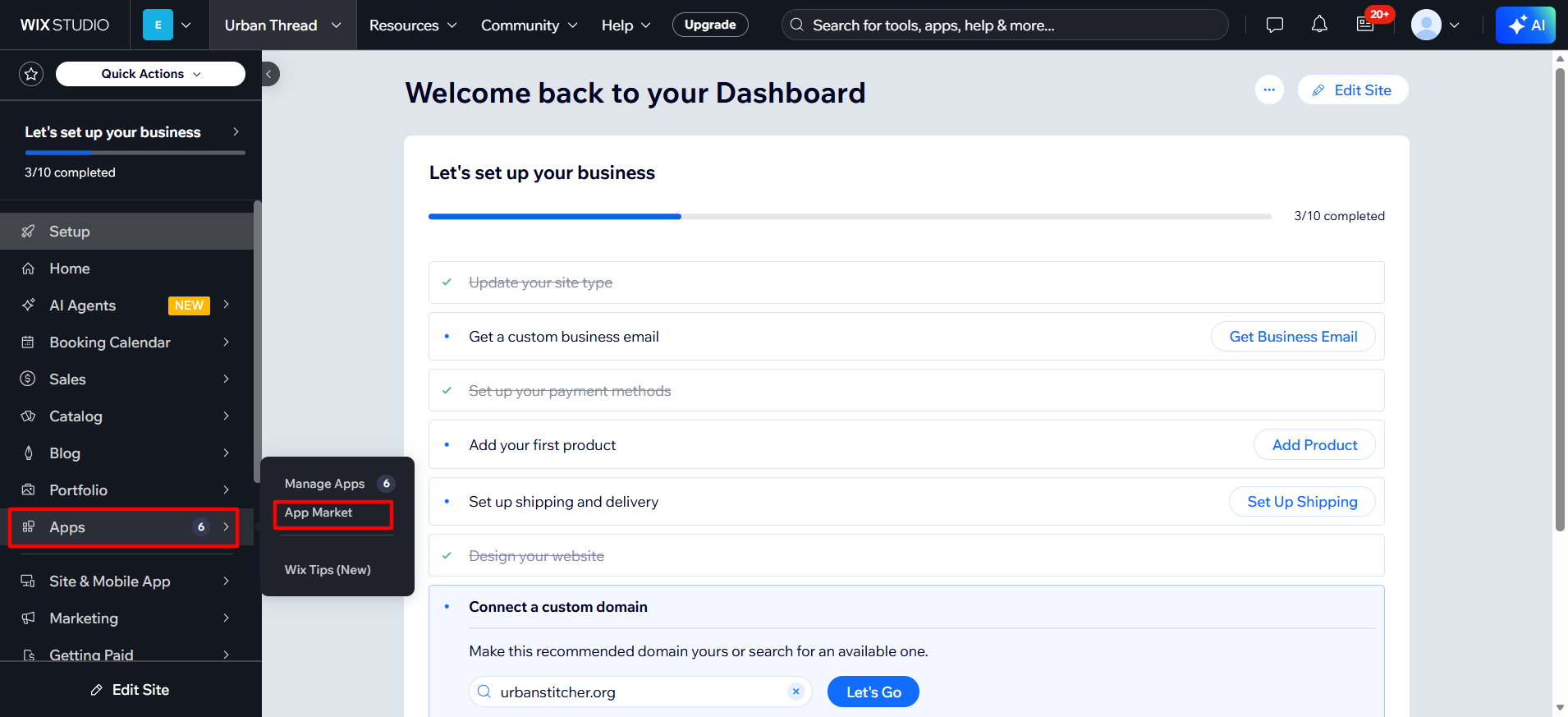Expand the AI Agents submenu arrow

pos(226,305)
